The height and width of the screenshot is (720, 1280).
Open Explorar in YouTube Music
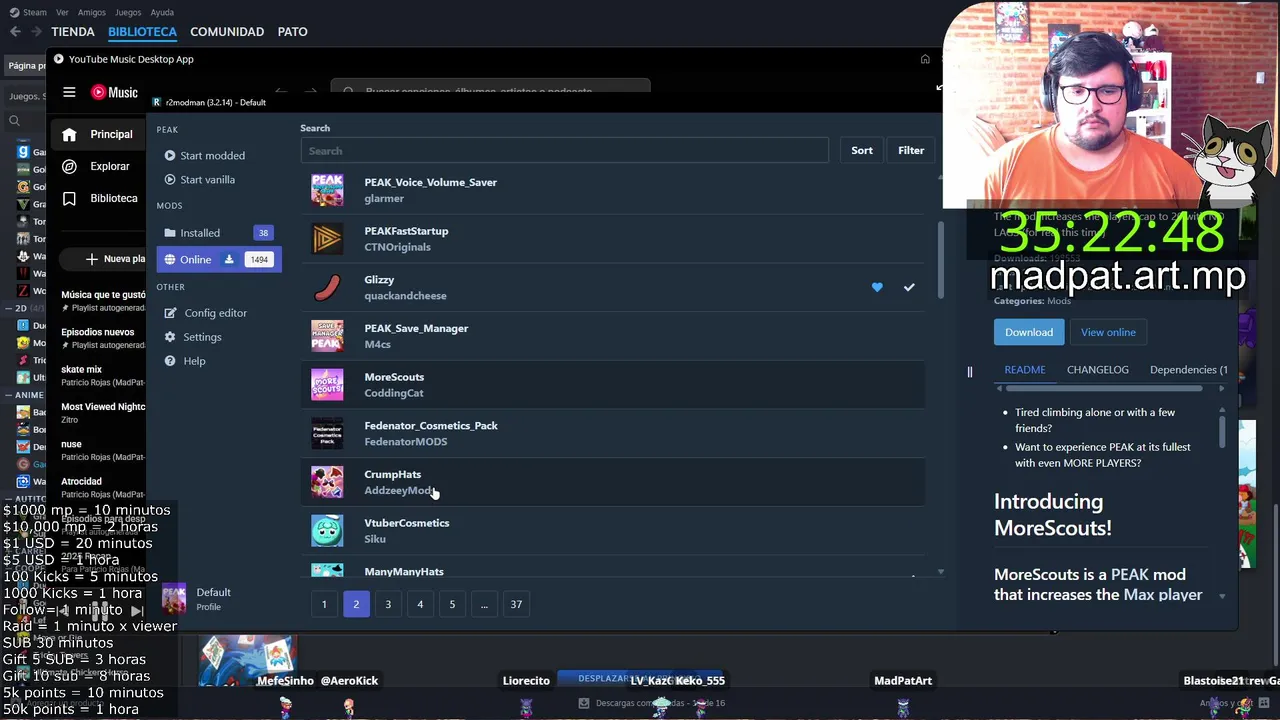click(x=96, y=166)
